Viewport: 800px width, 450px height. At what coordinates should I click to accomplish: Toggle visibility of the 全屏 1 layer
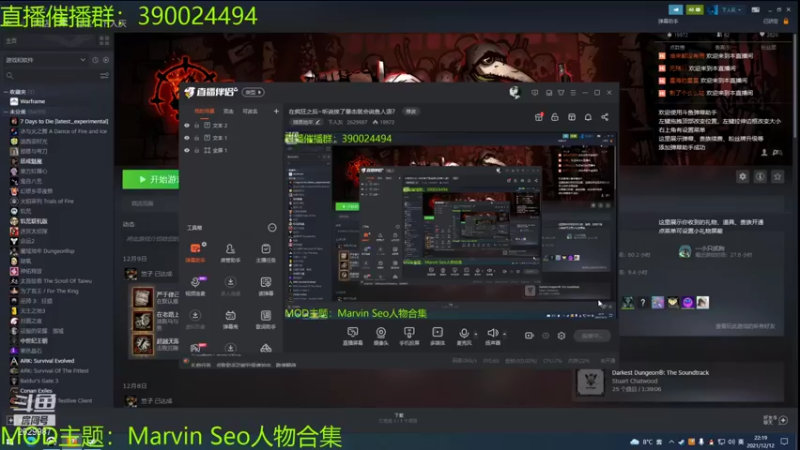[187, 151]
